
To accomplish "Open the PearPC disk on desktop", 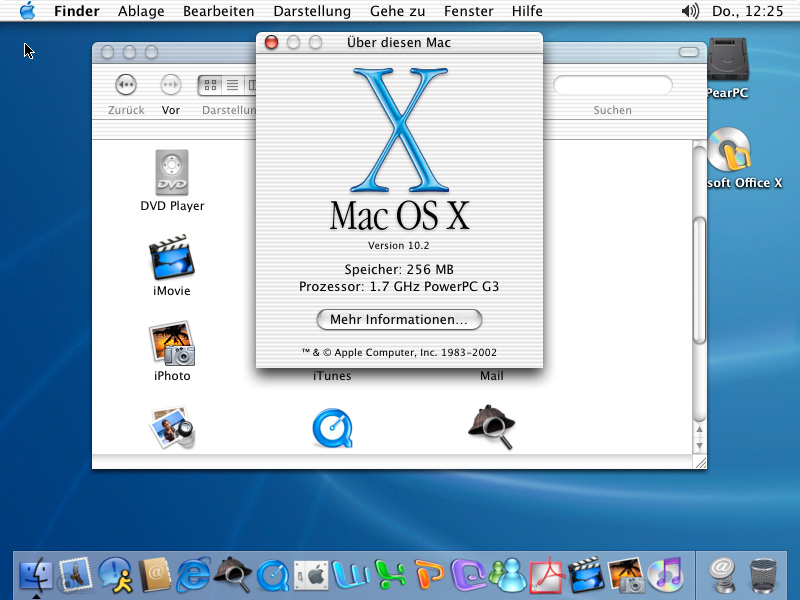I will [x=728, y=59].
